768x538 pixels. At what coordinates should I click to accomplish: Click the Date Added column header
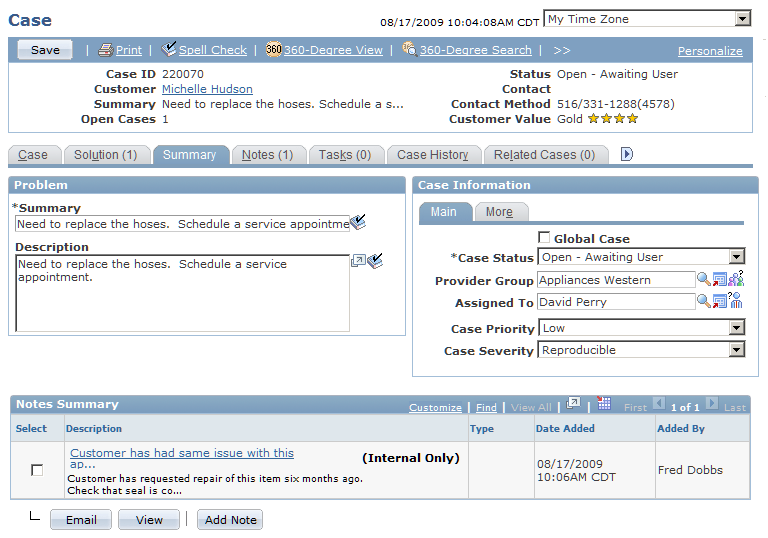pos(565,429)
